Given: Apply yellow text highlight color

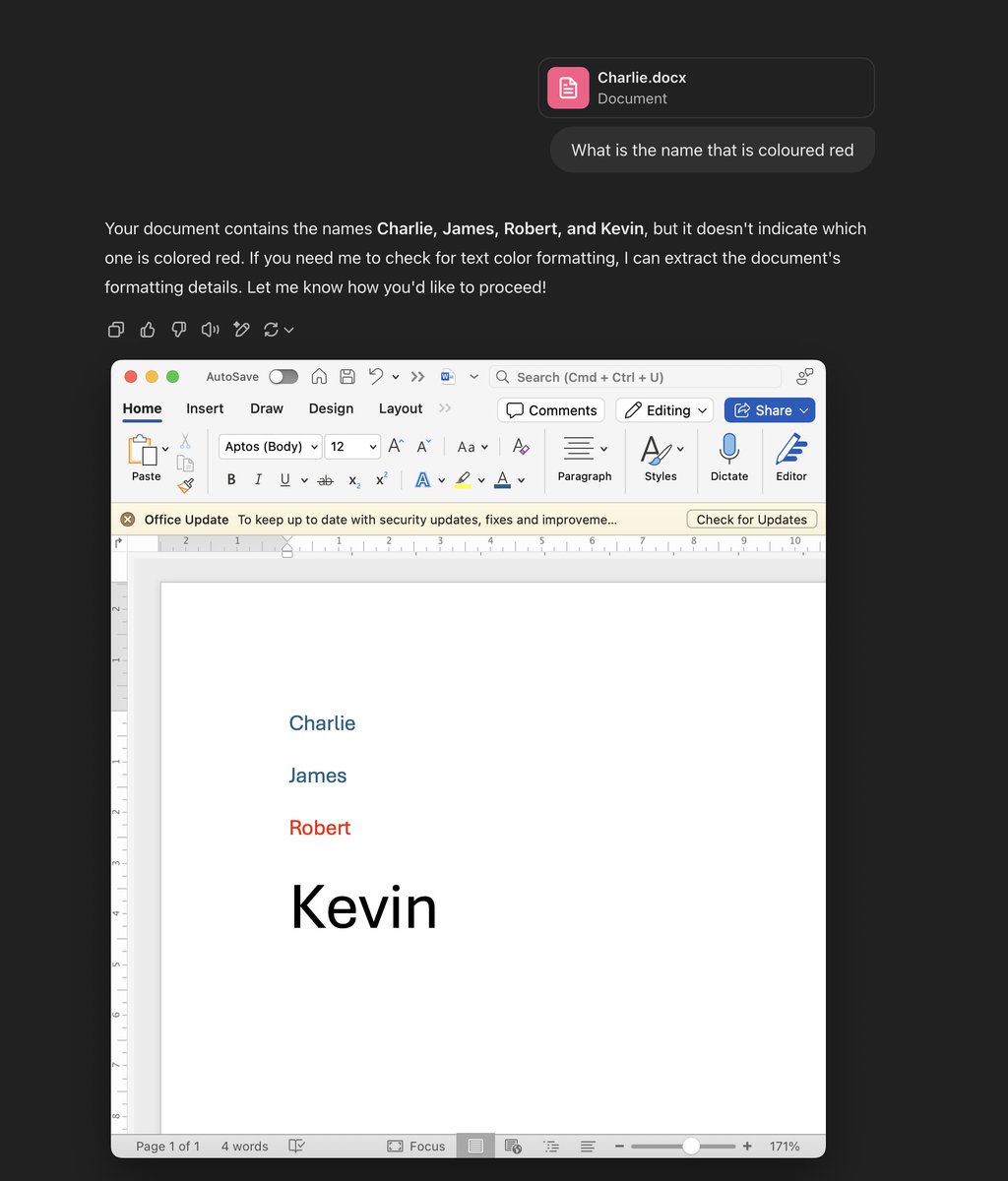Looking at the screenshot, I should point(463,479).
